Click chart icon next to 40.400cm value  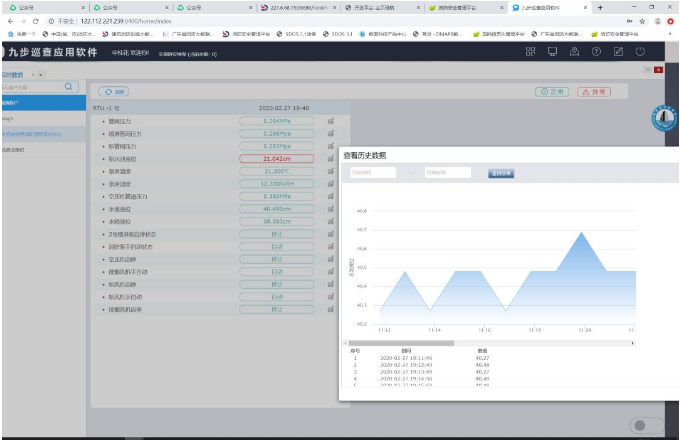click(330, 209)
